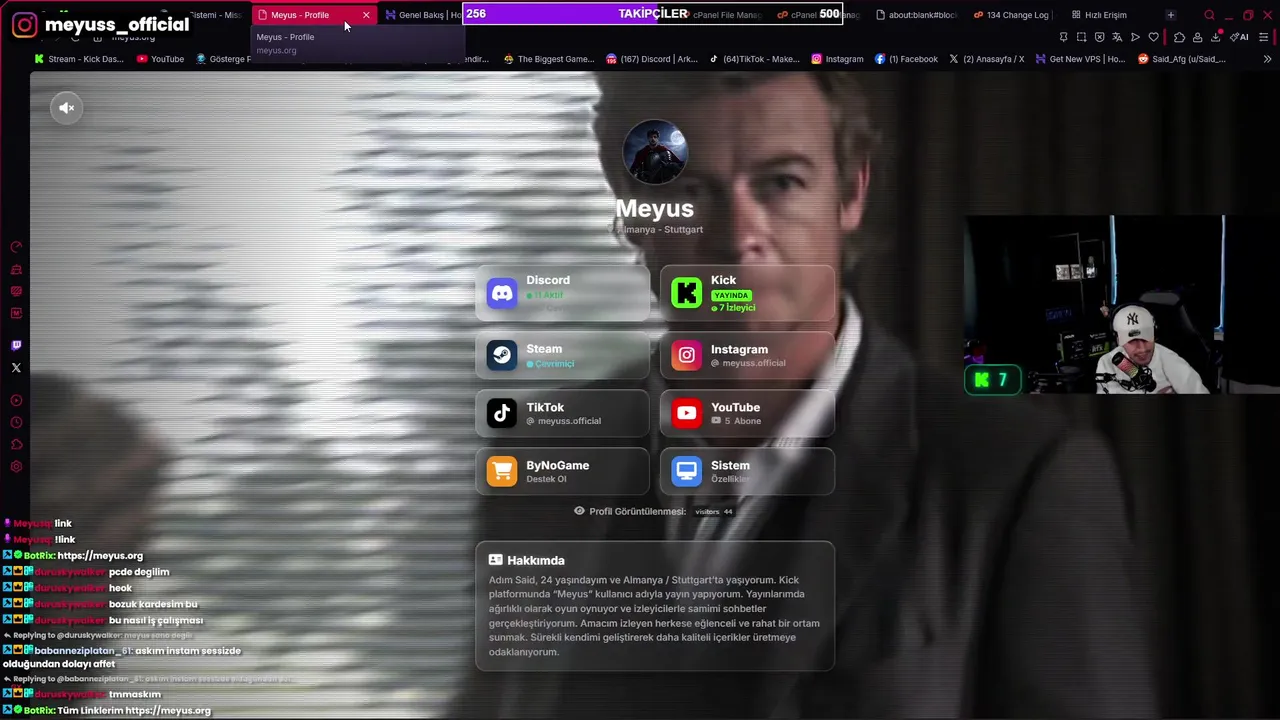The image size is (1280, 720).
Task: Open the sidebar extensions cube icon
Action: (x=16, y=444)
